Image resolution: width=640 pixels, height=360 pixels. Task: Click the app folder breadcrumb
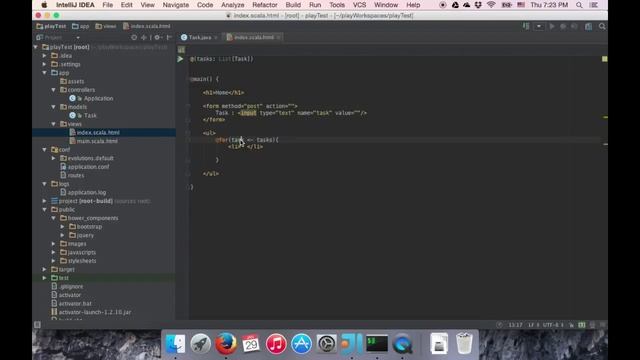pos(80,26)
